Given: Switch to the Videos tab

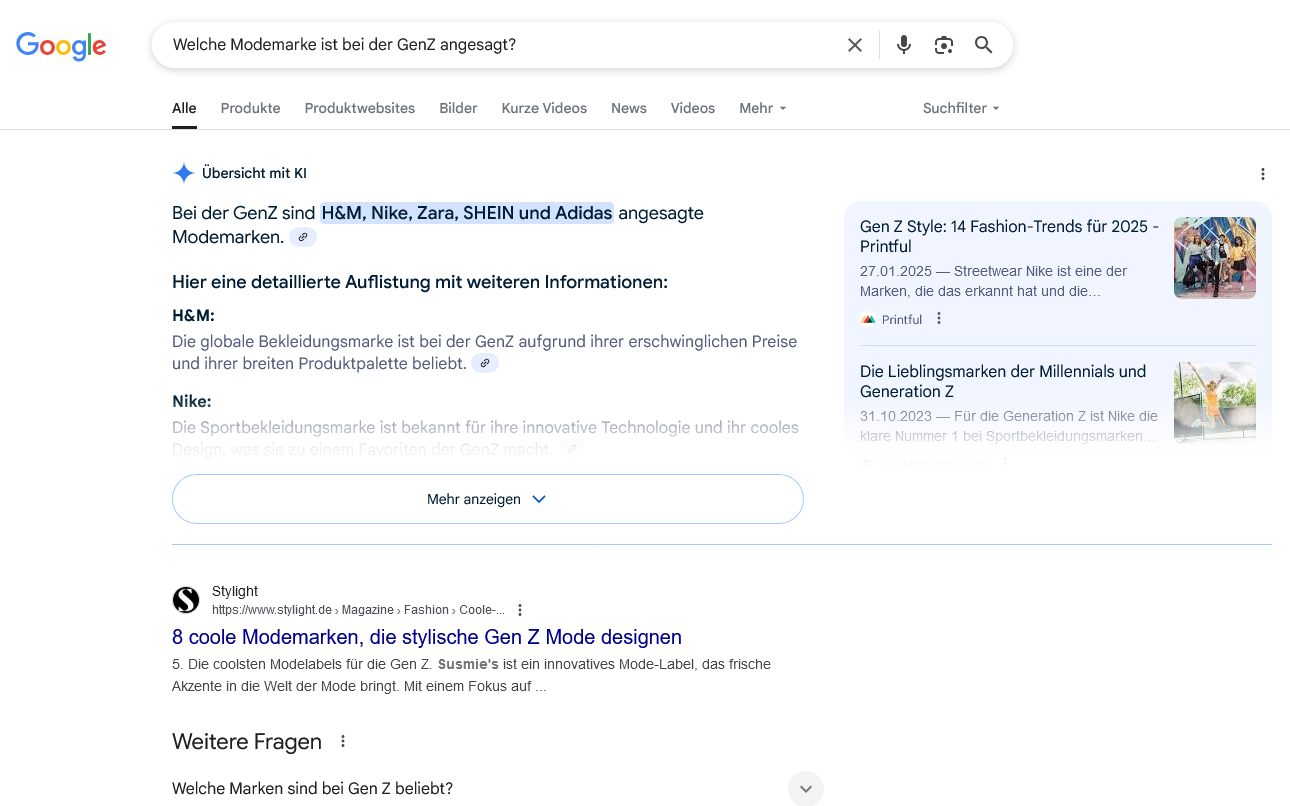Looking at the screenshot, I should (693, 108).
